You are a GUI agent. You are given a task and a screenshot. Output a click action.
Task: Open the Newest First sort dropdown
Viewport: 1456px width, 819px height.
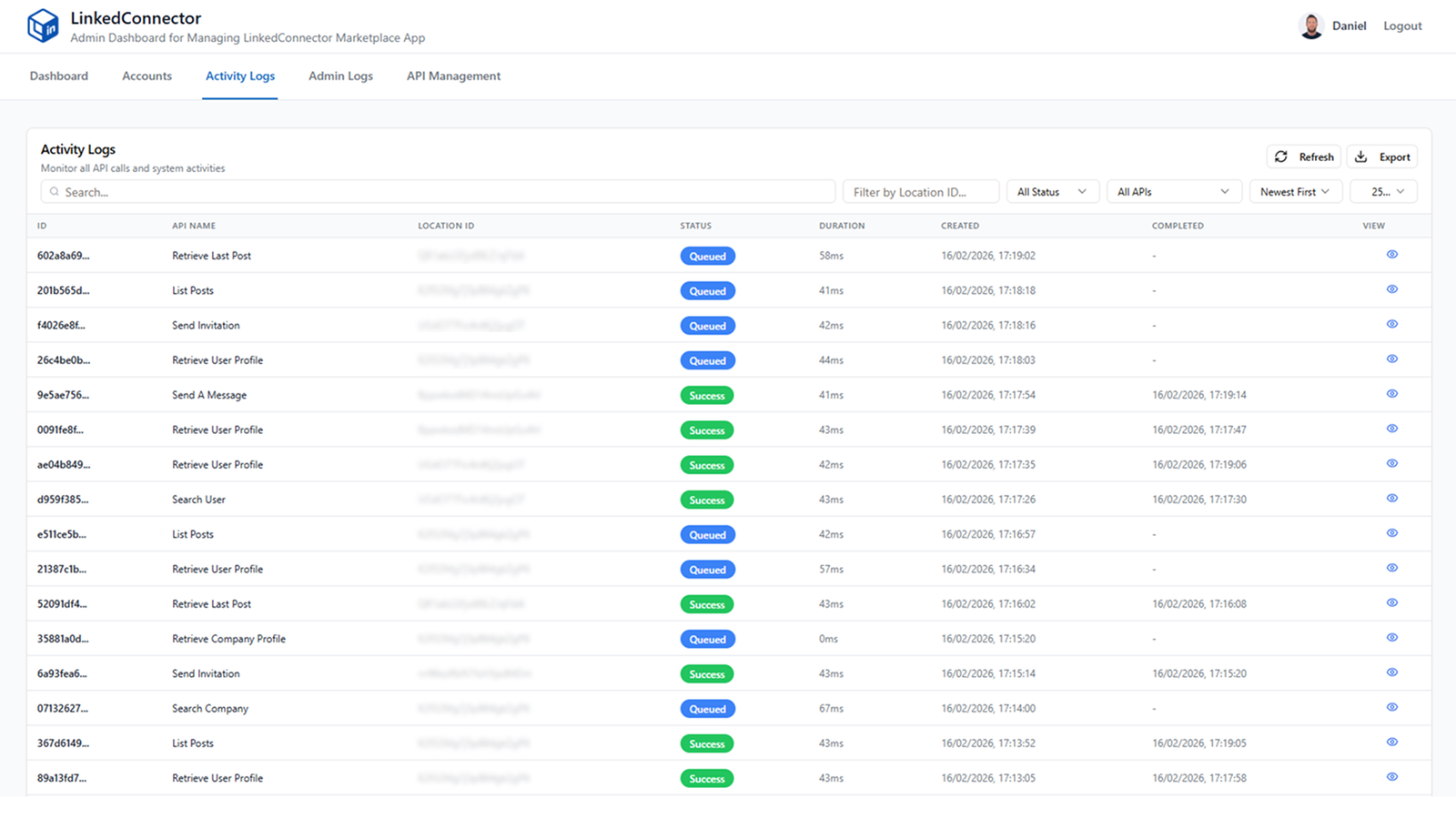(1295, 191)
